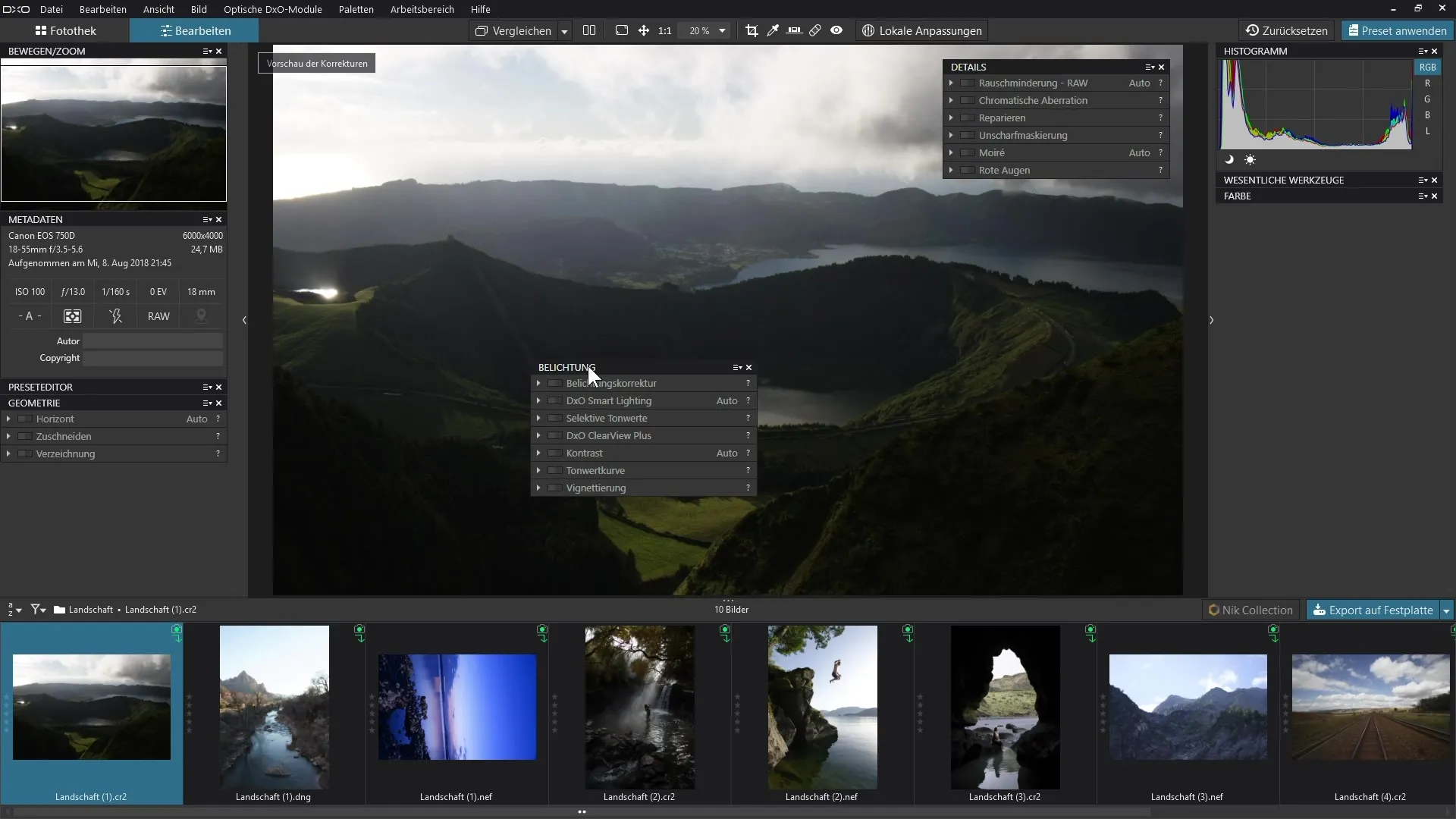
Task: Open Histogramm palette menu icon
Action: pyautogui.click(x=1423, y=51)
